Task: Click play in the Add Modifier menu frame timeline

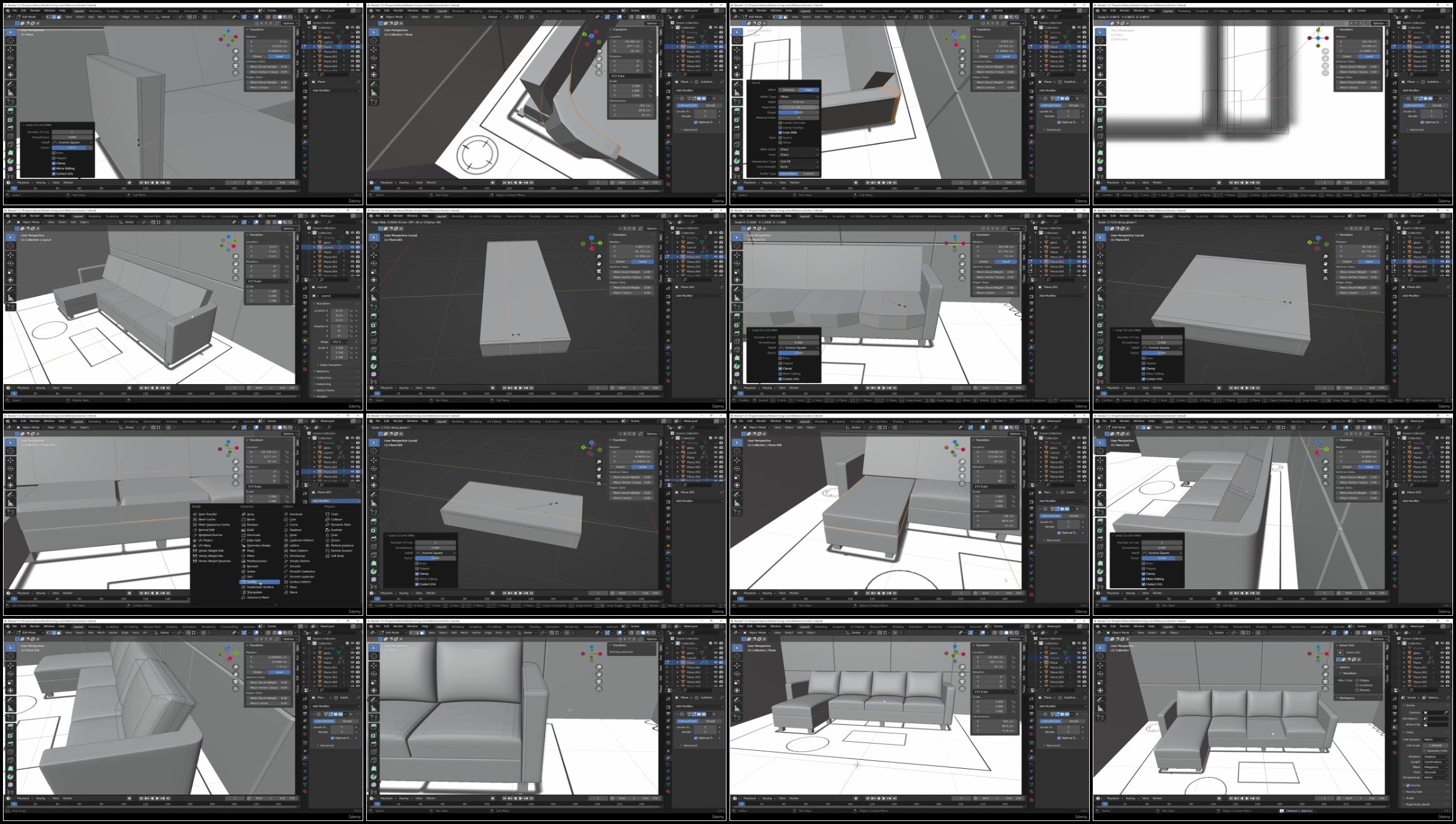Action: (x=157, y=593)
